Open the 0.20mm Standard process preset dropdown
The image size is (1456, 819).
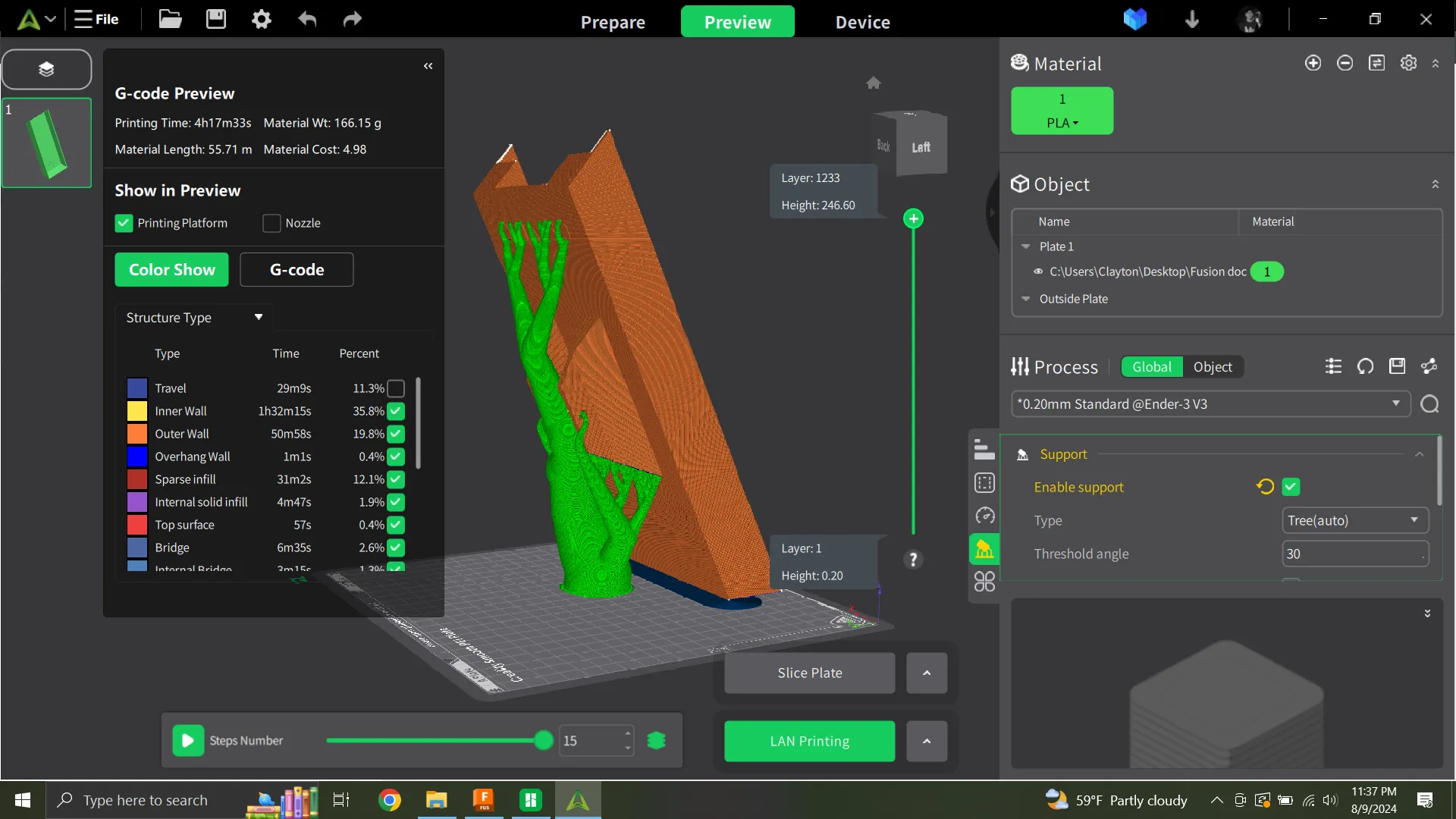(1210, 404)
